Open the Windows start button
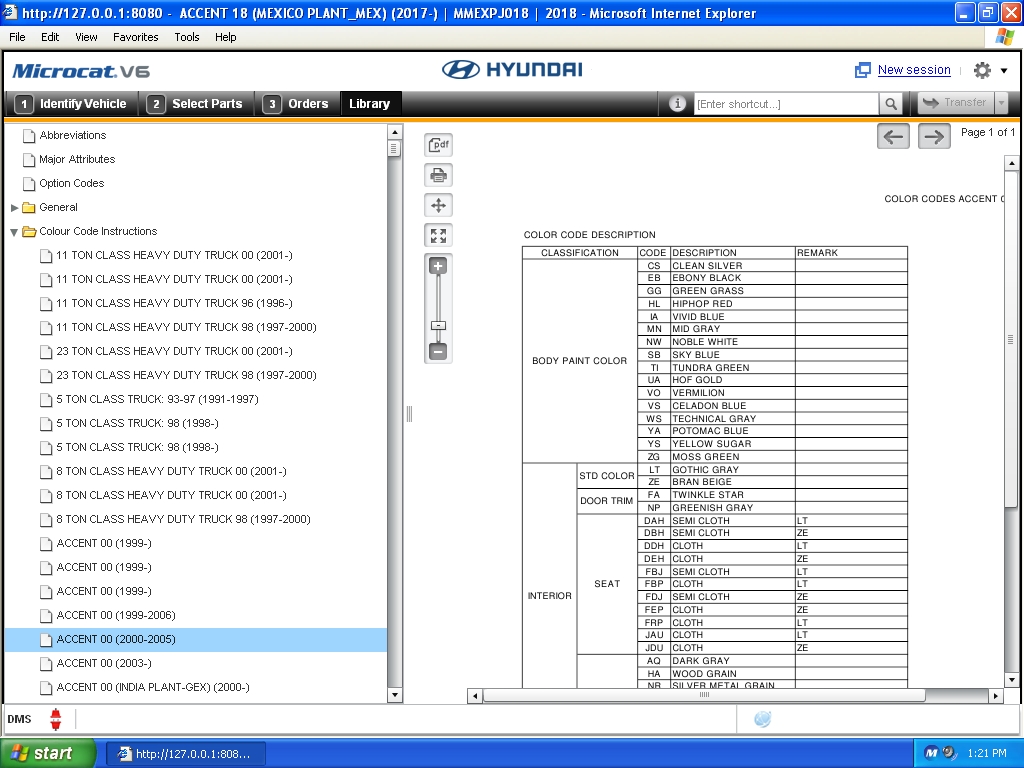1024x768 pixels. pos(47,753)
